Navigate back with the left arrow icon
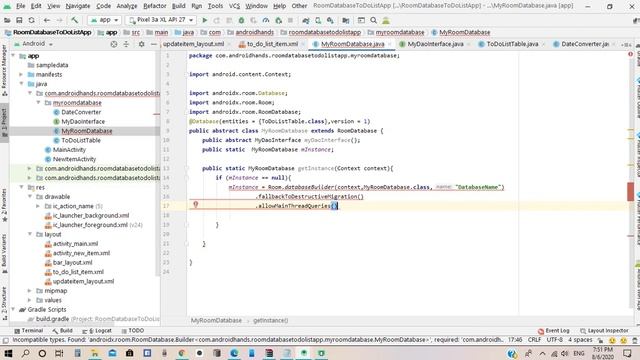The width and height of the screenshot is (640, 360). pyautogui.click(x=47, y=20)
